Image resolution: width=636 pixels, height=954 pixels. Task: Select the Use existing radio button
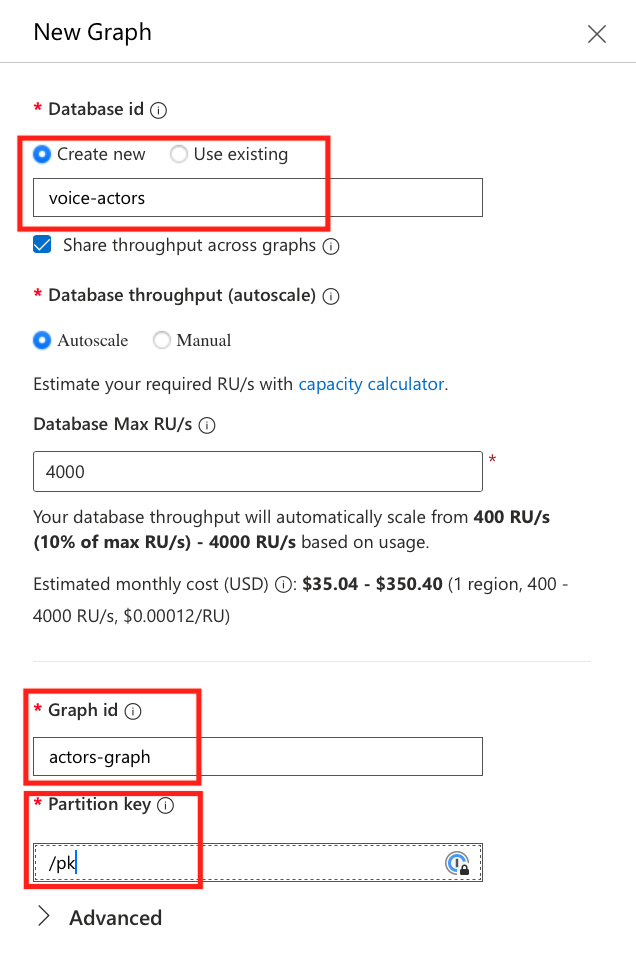(x=178, y=154)
